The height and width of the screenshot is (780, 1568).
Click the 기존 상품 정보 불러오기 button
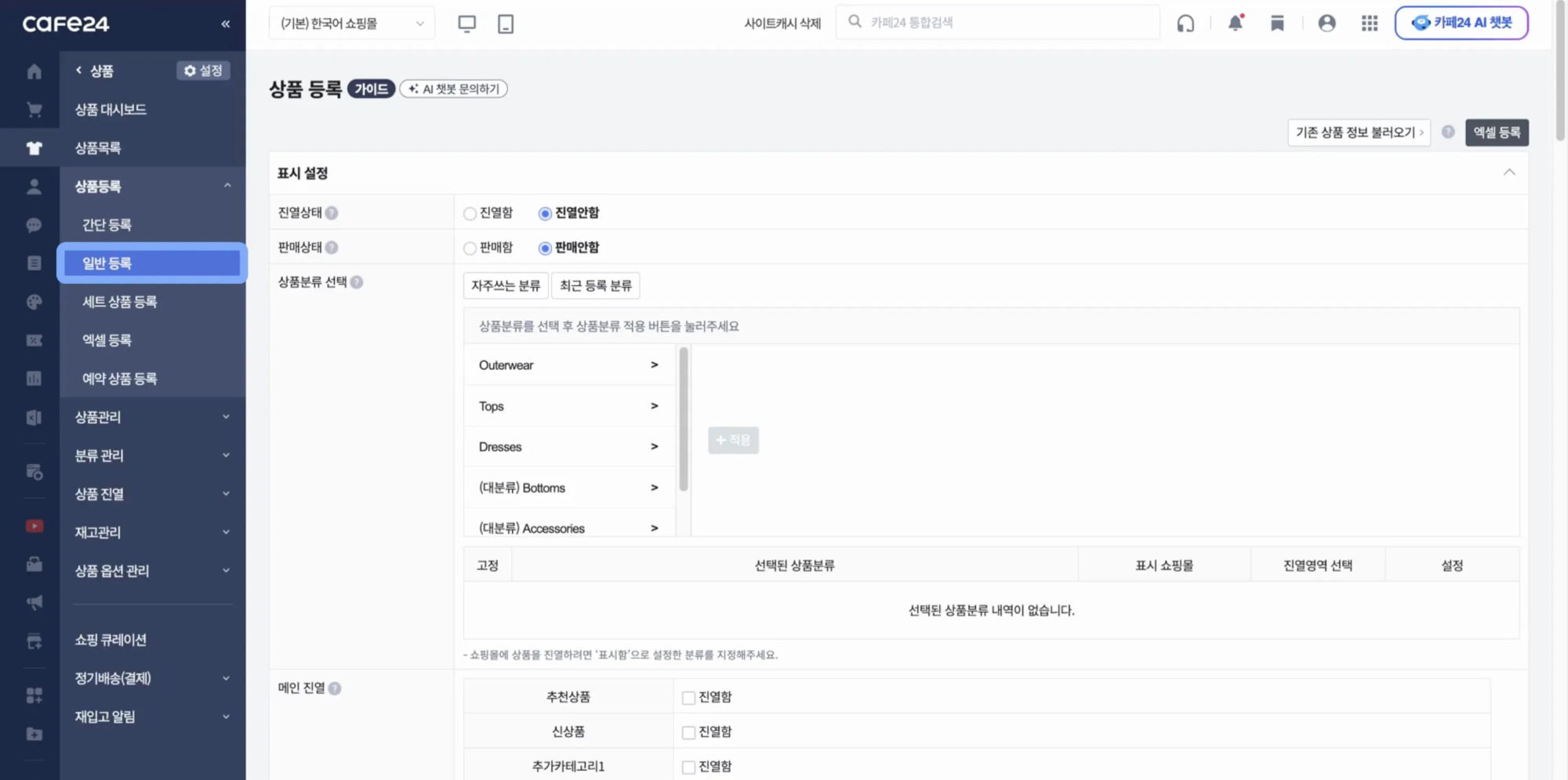tap(1359, 132)
